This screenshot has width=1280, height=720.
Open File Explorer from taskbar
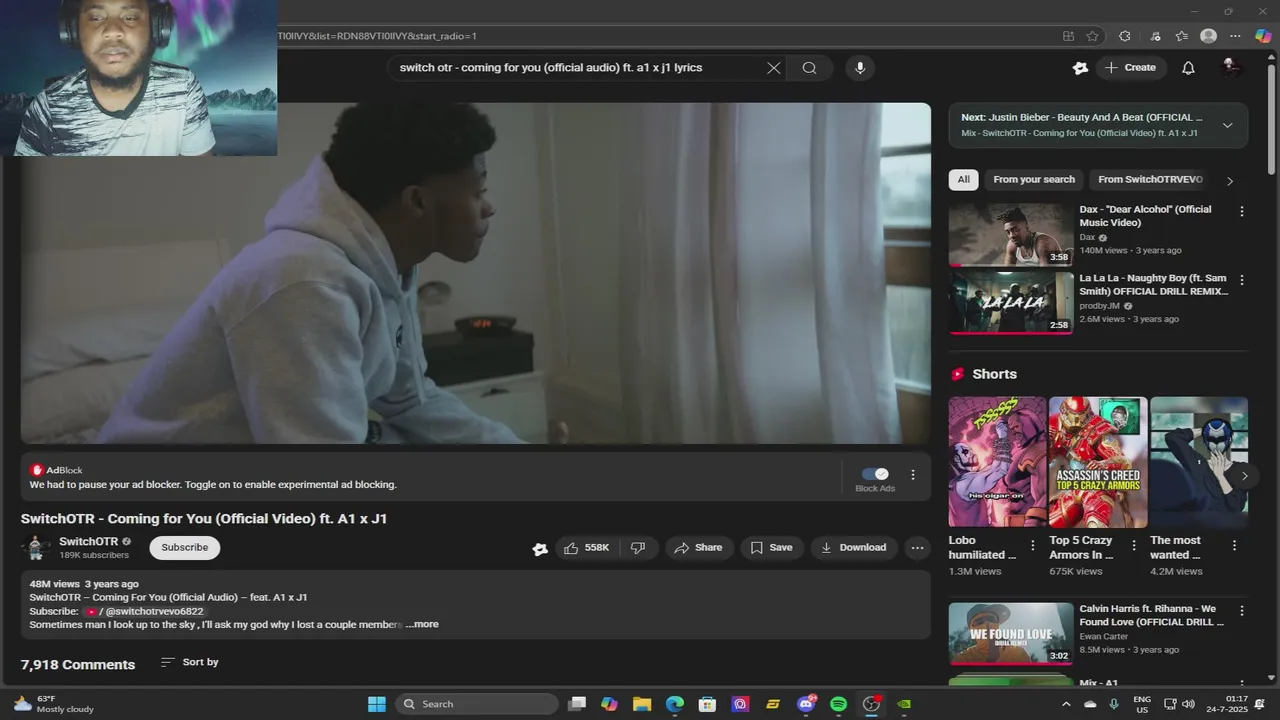point(642,704)
